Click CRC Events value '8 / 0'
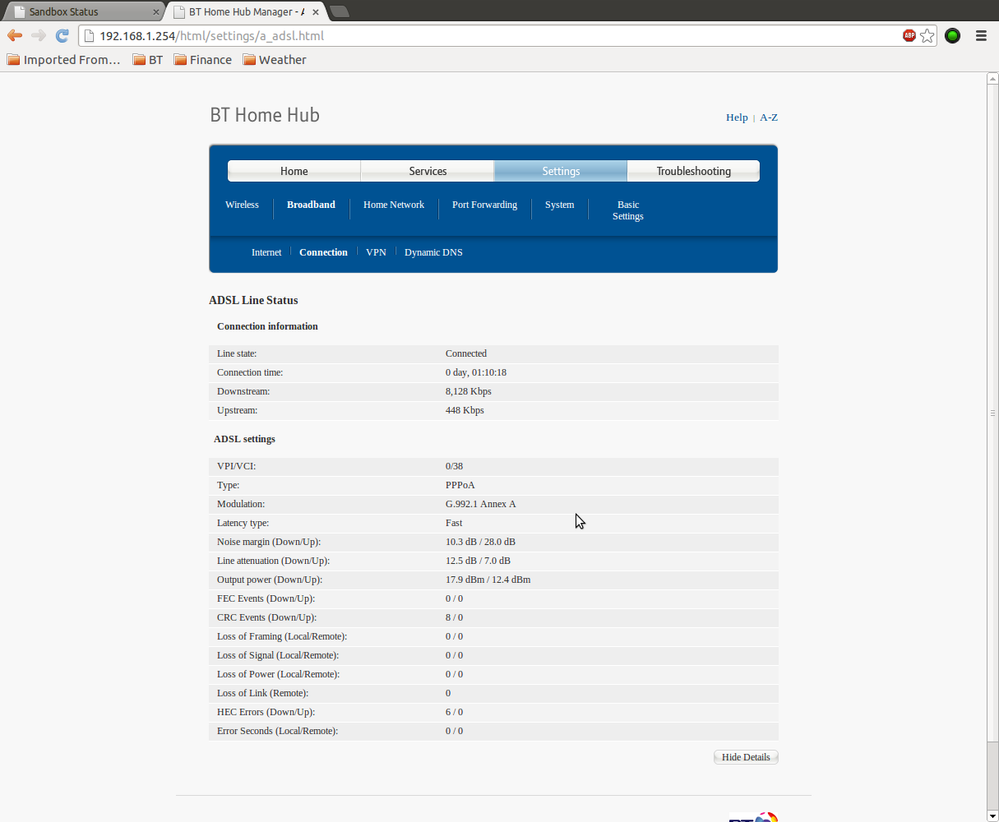This screenshot has height=822, width=999. 454,617
